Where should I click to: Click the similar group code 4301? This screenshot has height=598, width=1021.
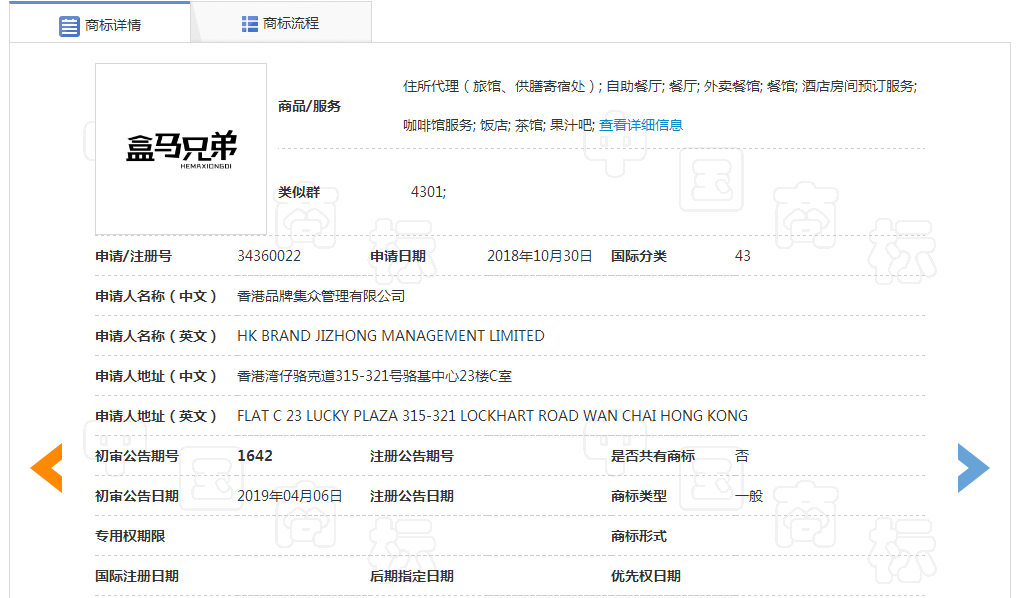(428, 192)
